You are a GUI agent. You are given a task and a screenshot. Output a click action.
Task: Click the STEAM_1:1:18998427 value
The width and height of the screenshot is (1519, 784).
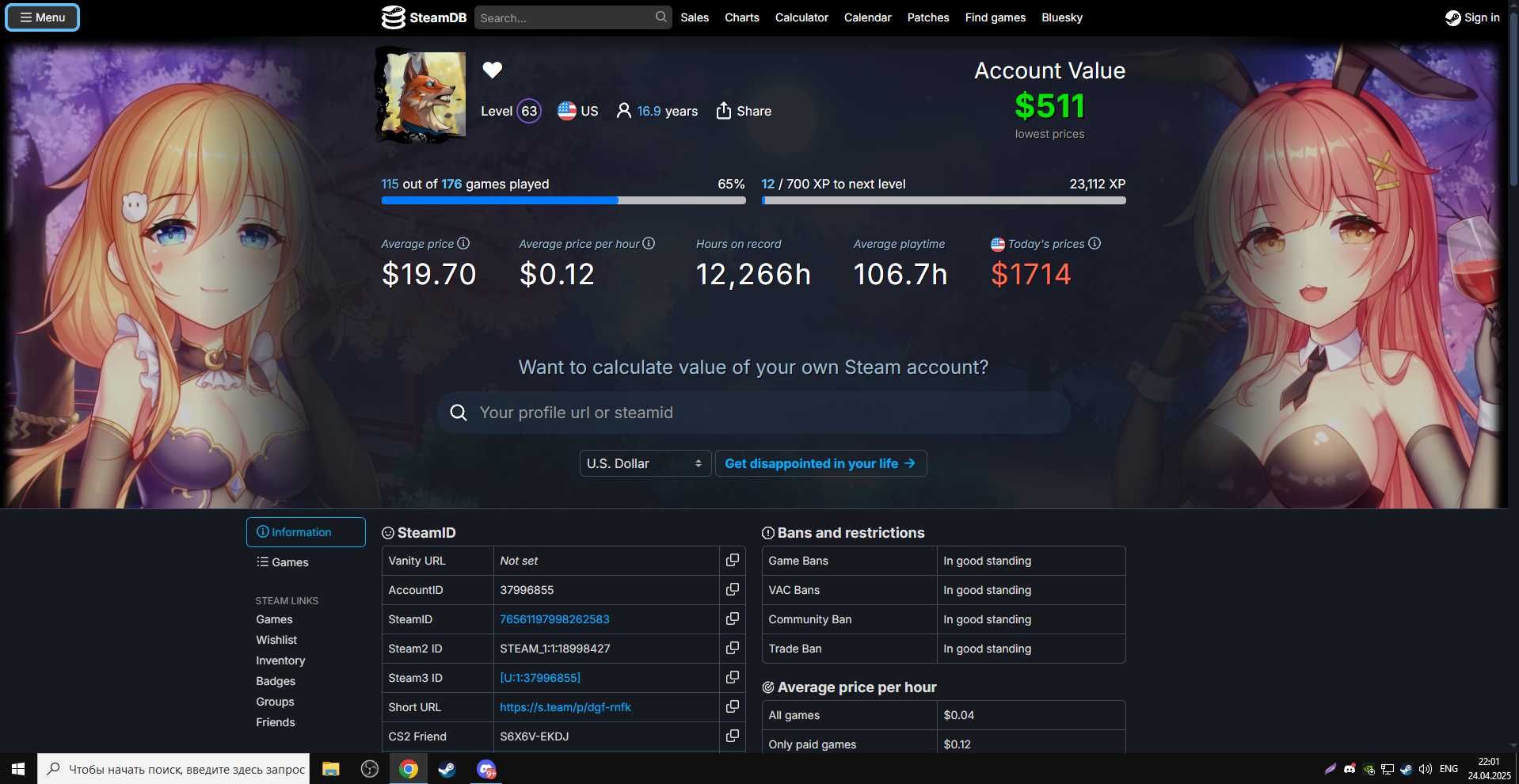coord(555,649)
